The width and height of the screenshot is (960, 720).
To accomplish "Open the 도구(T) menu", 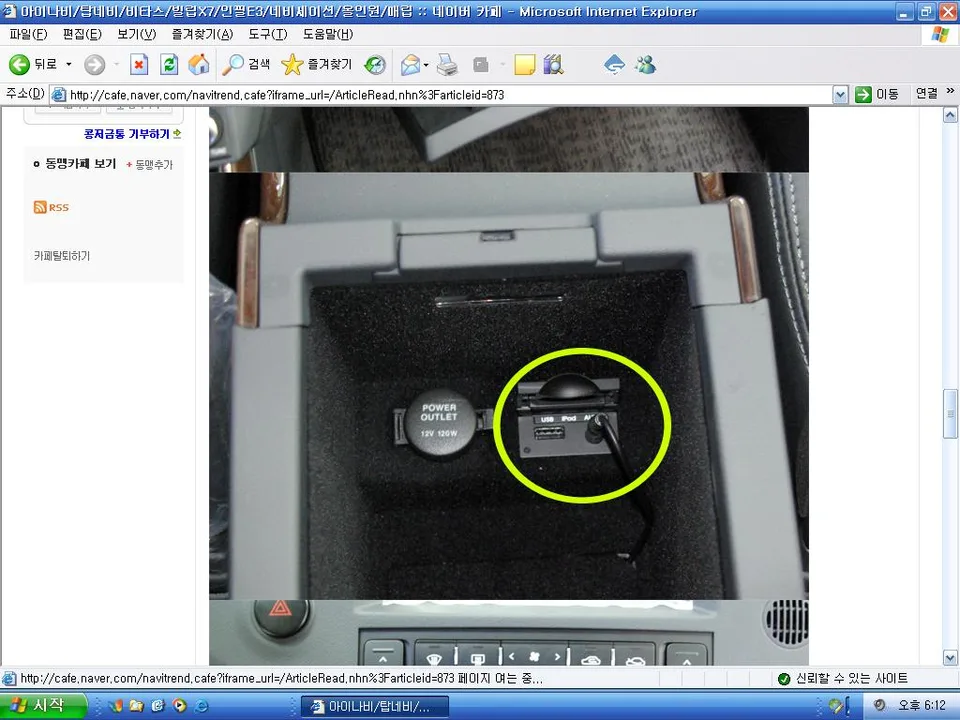I will pos(268,34).
